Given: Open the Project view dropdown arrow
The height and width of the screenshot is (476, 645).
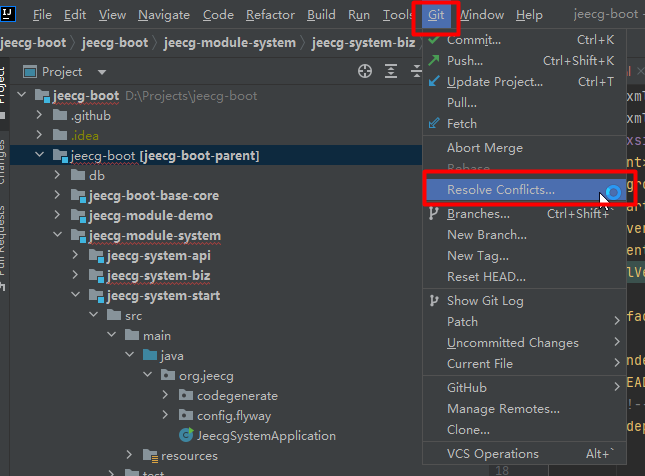Looking at the screenshot, I should pos(102,72).
